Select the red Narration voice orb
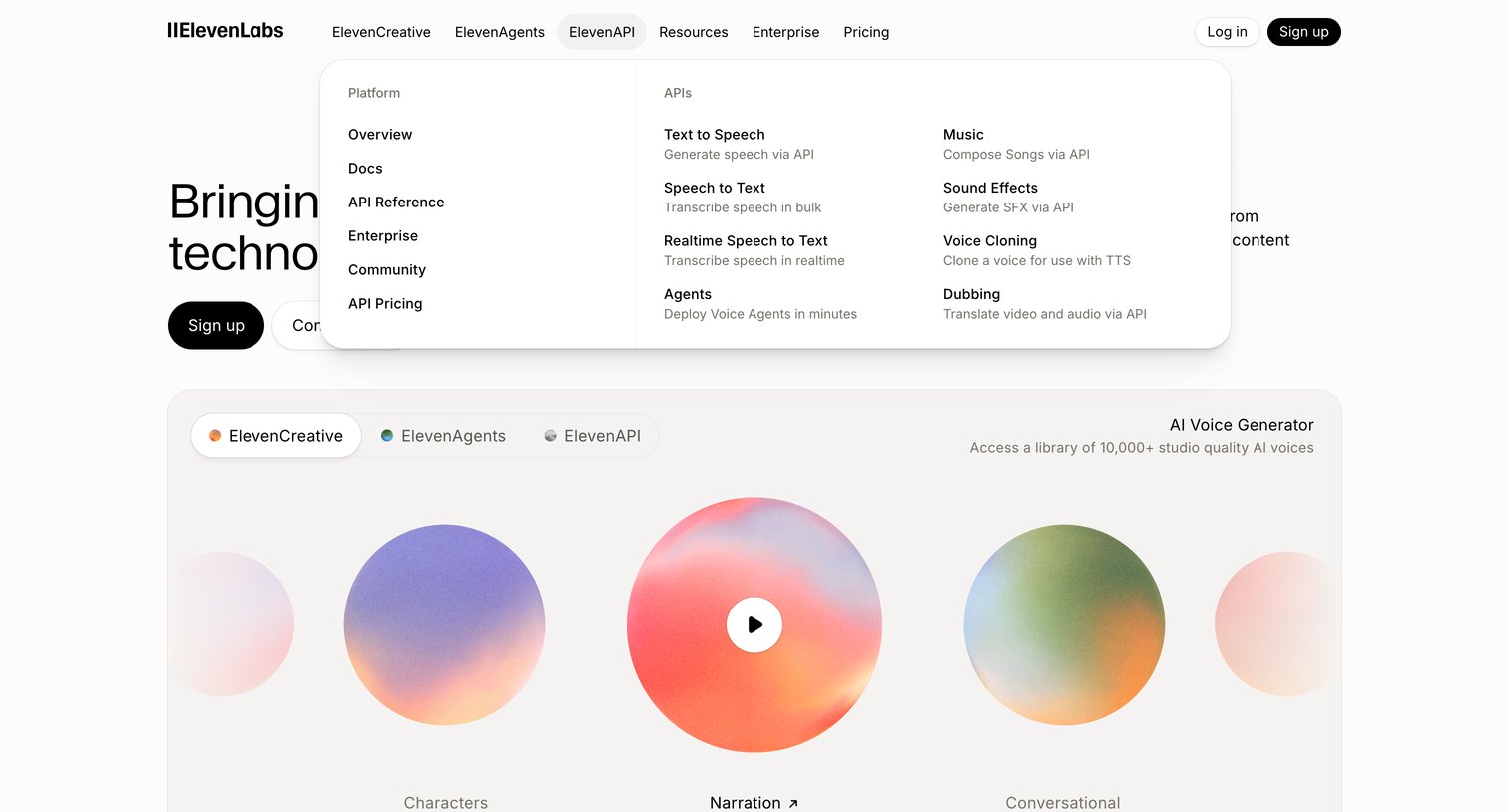Image resolution: width=1509 pixels, height=812 pixels. tap(754, 624)
